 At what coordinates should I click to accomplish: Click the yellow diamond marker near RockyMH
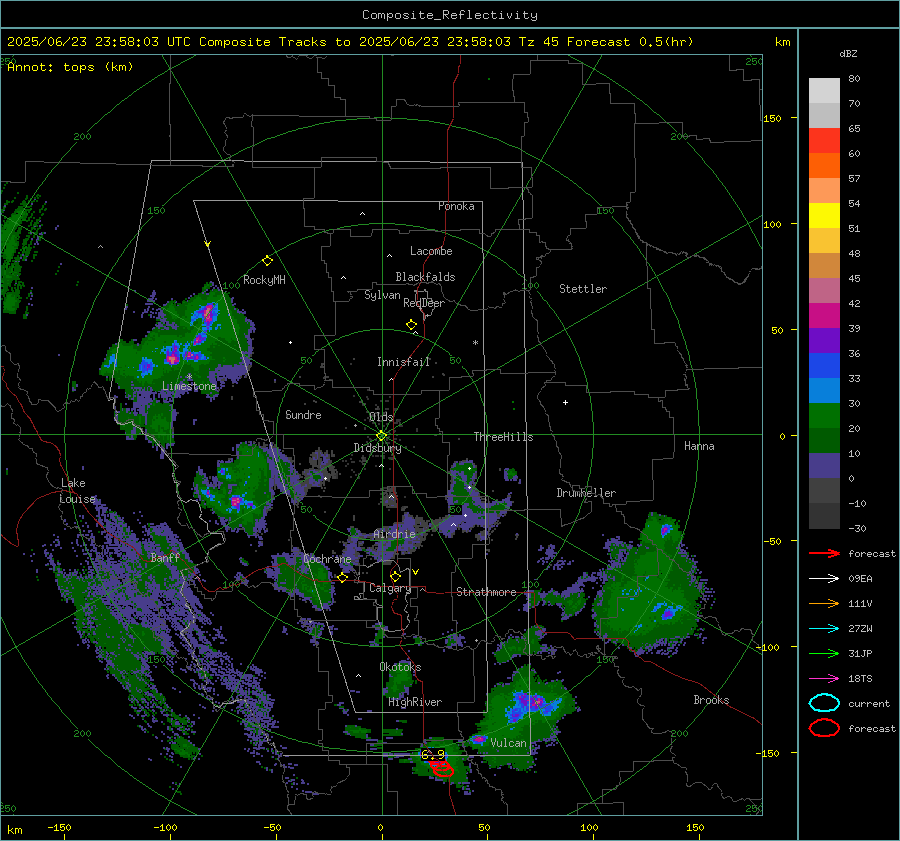coord(267,261)
